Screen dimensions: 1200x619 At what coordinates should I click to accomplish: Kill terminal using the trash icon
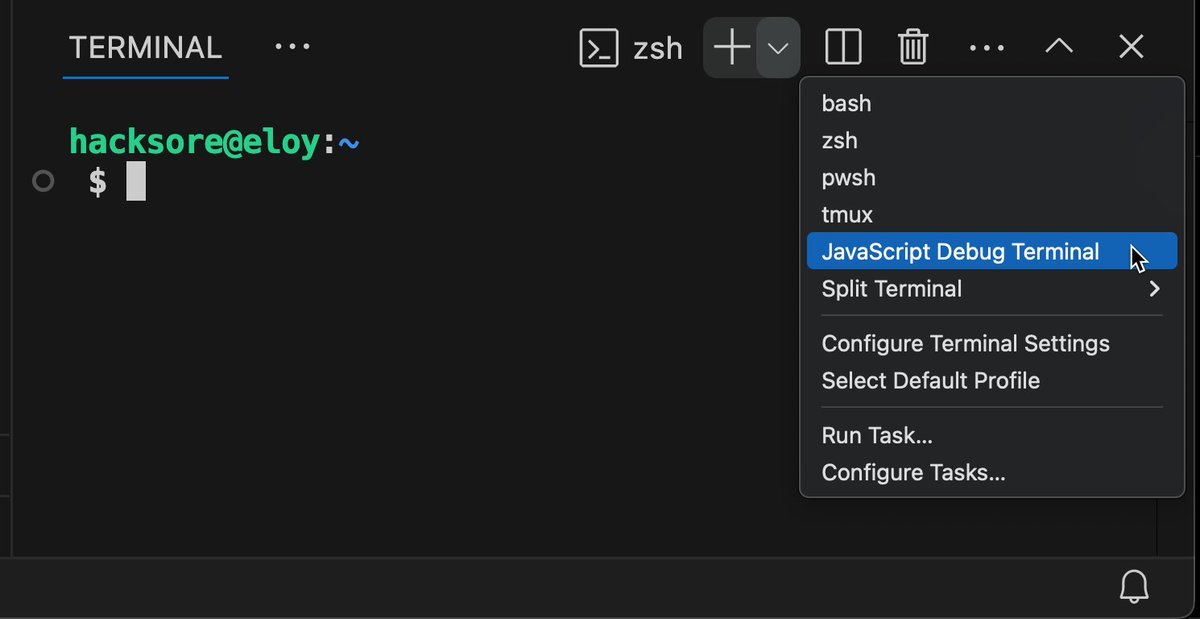tap(913, 47)
